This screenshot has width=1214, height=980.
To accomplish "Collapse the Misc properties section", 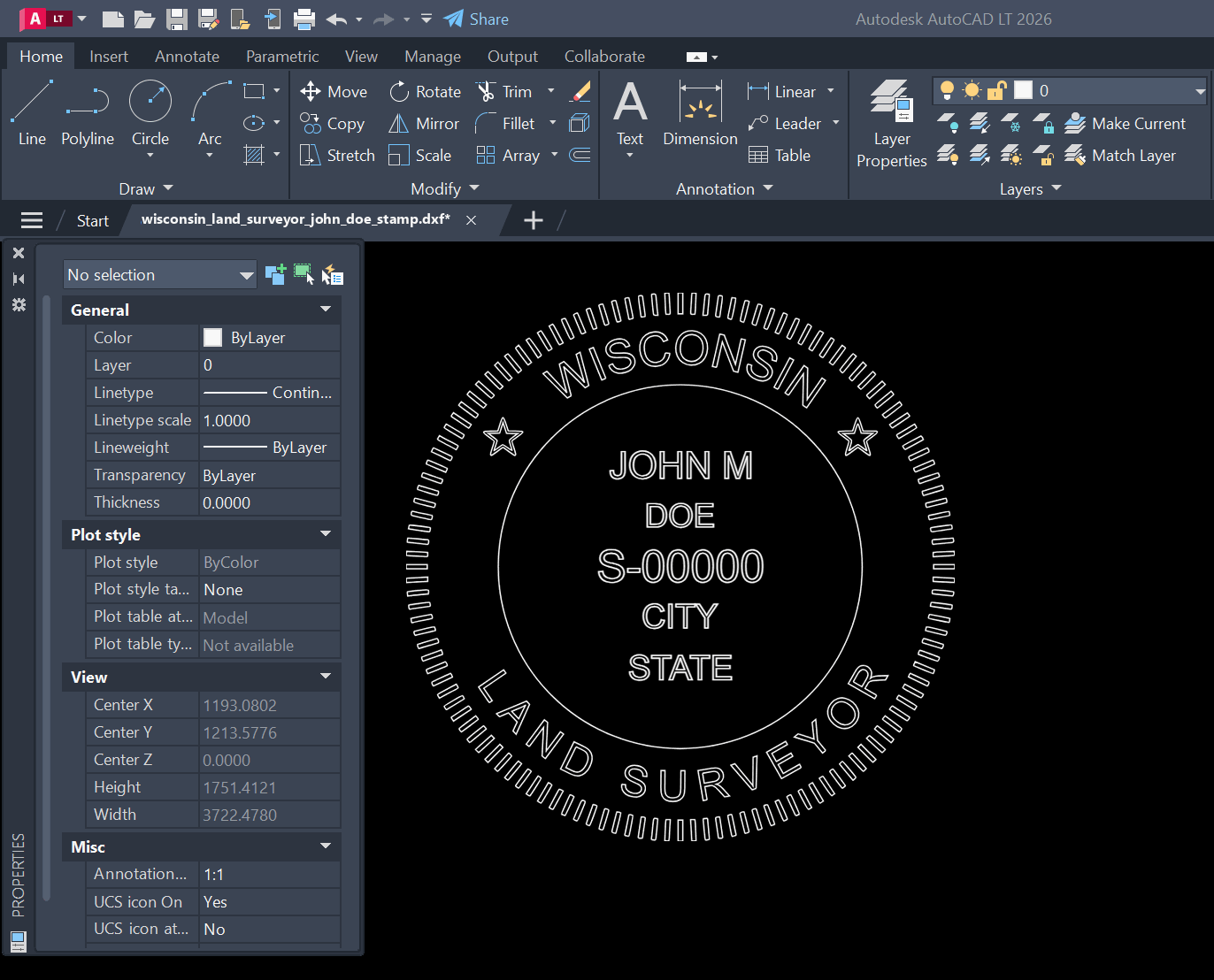I will [x=326, y=846].
